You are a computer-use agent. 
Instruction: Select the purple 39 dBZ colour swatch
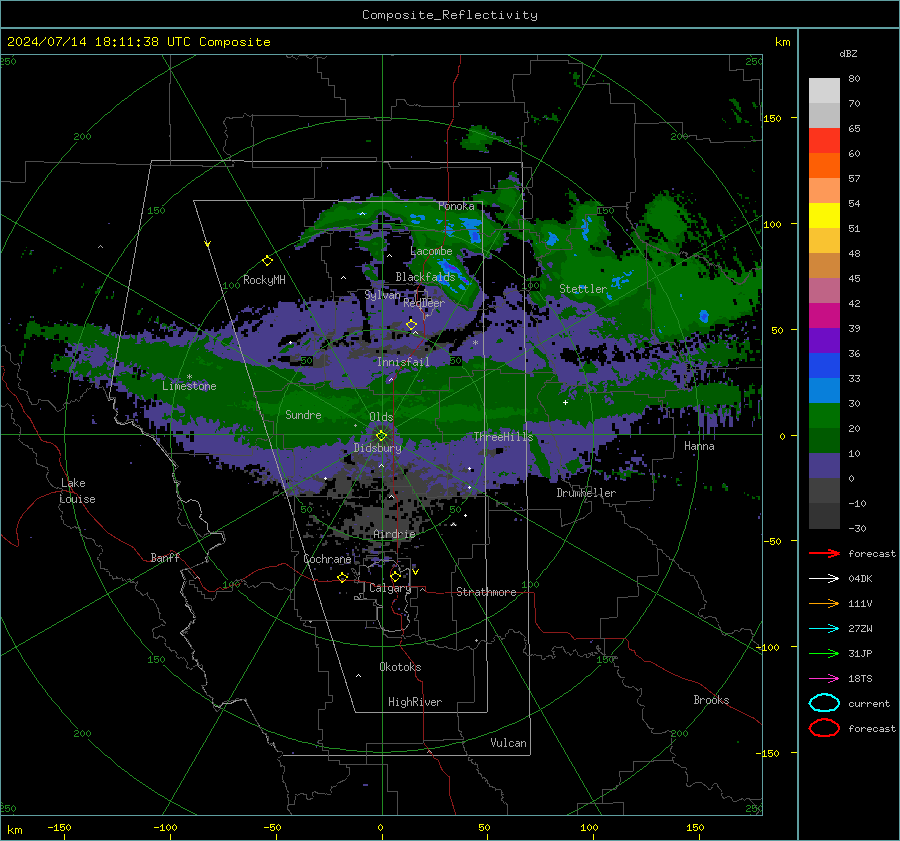(x=824, y=340)
